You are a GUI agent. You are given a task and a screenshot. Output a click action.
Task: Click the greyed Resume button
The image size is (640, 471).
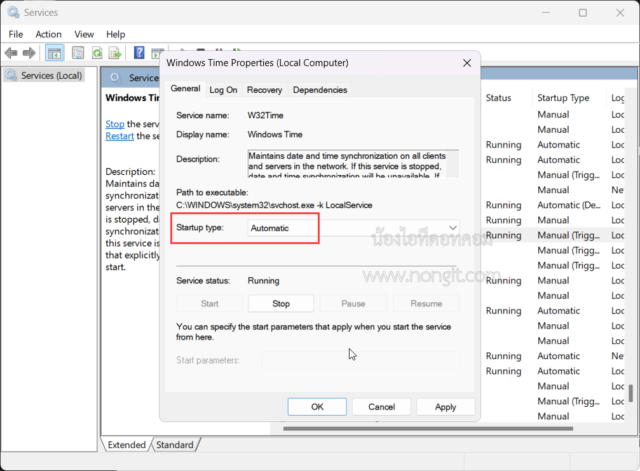(x=426, y=304)
